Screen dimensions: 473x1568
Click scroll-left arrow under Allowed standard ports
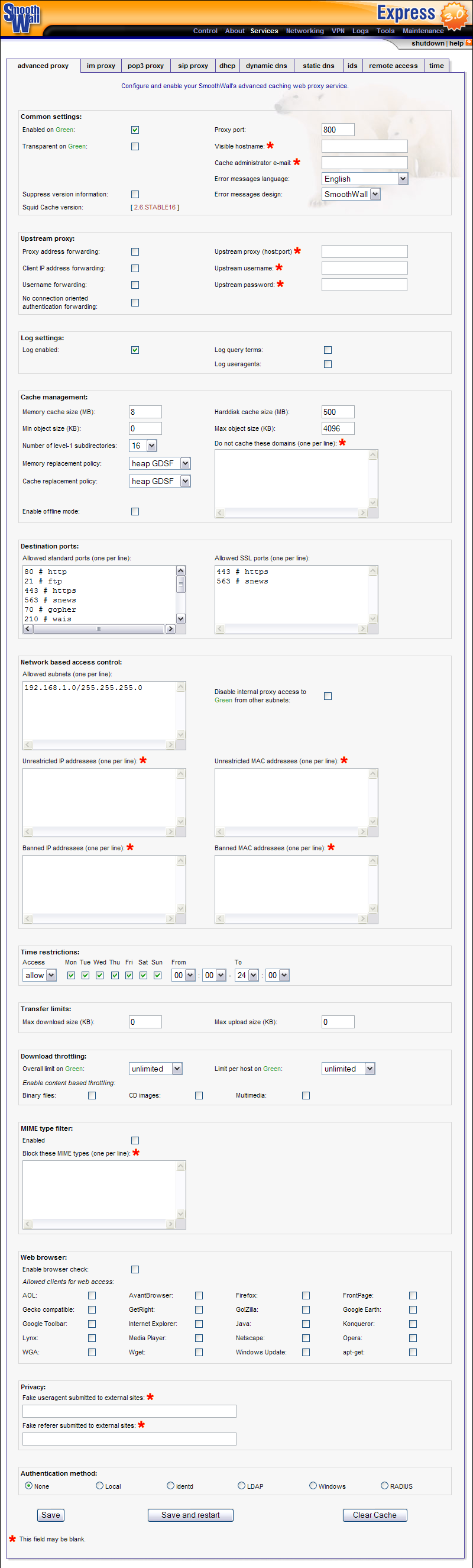(x=28, y=629)
